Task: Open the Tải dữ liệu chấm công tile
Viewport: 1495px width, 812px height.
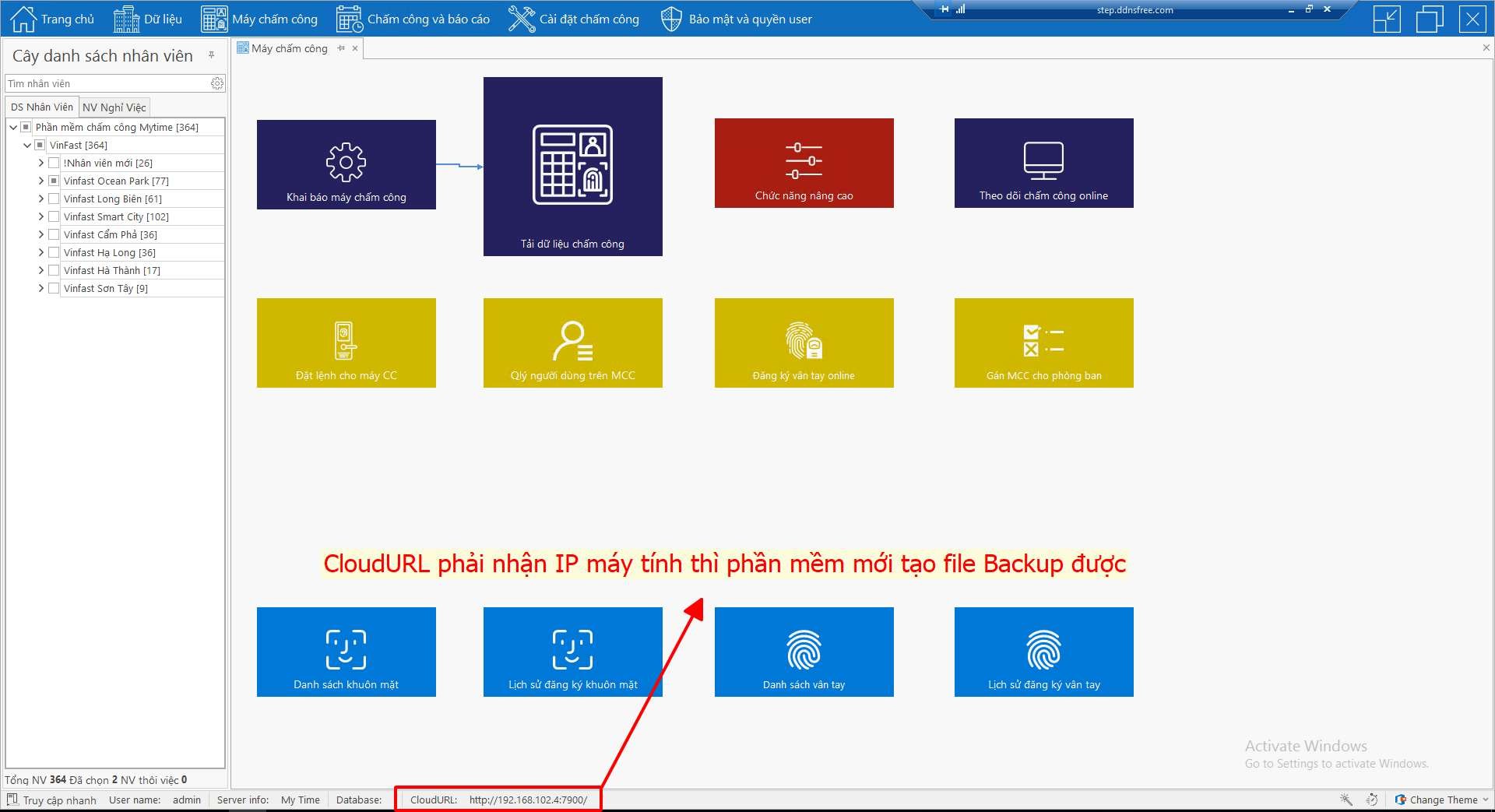Action: [x=572, y=166]
